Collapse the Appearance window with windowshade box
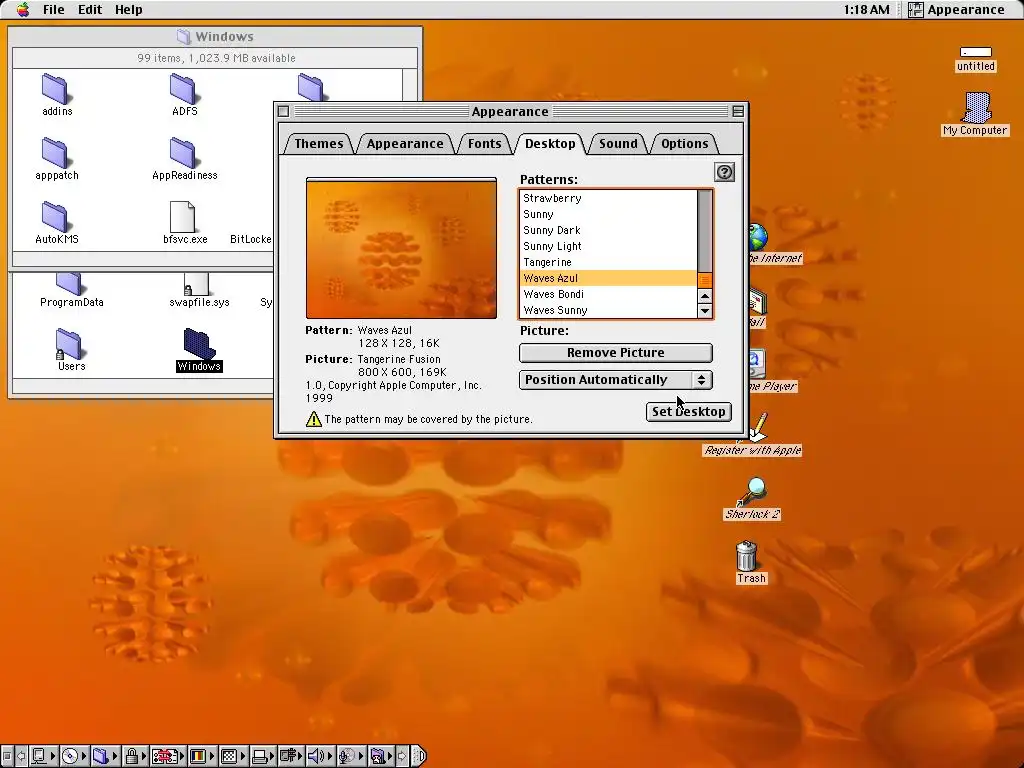The image size is (1024, 768). (x=738, y=111)
